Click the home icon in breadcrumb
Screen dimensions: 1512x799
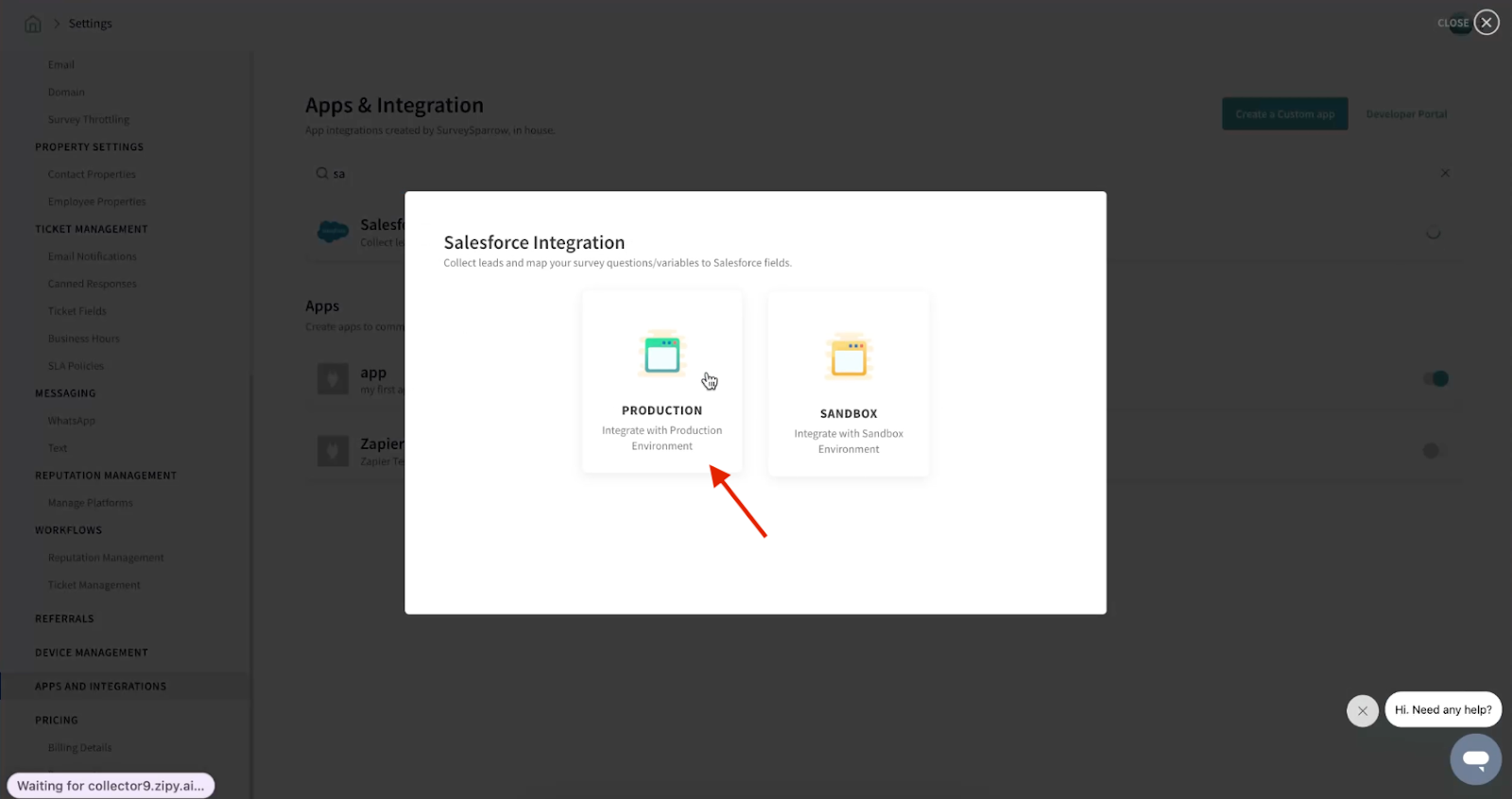(x=33, y=24)
